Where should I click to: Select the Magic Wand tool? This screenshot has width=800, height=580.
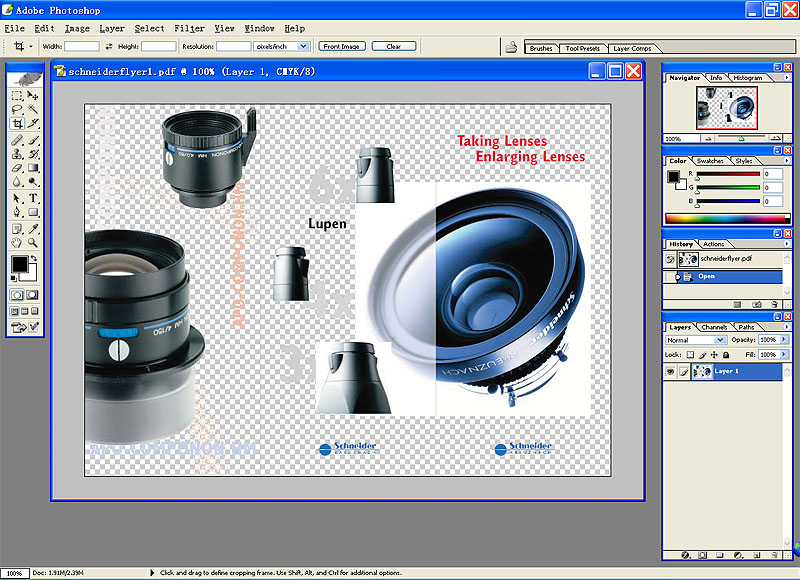coord(33,109)
